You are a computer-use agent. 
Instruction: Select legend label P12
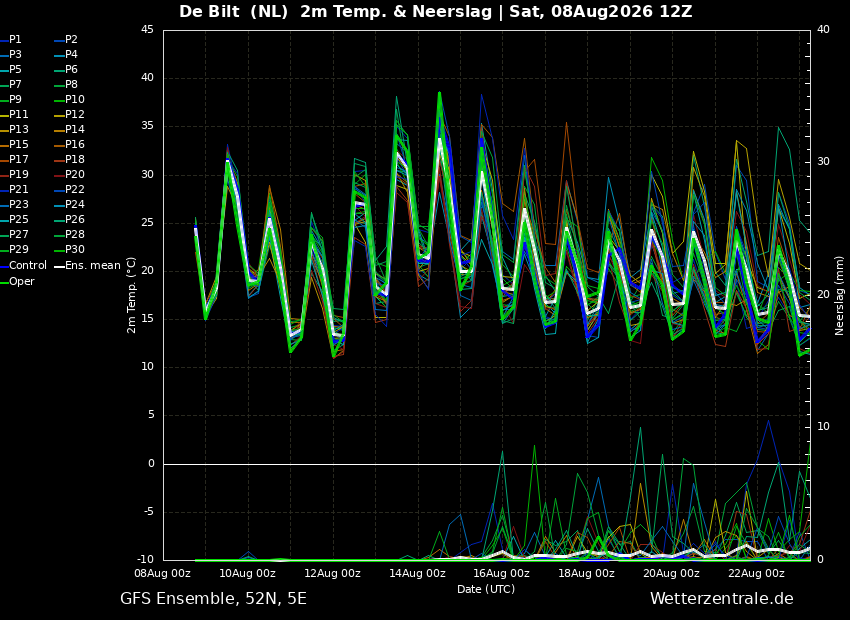(69, 114)
